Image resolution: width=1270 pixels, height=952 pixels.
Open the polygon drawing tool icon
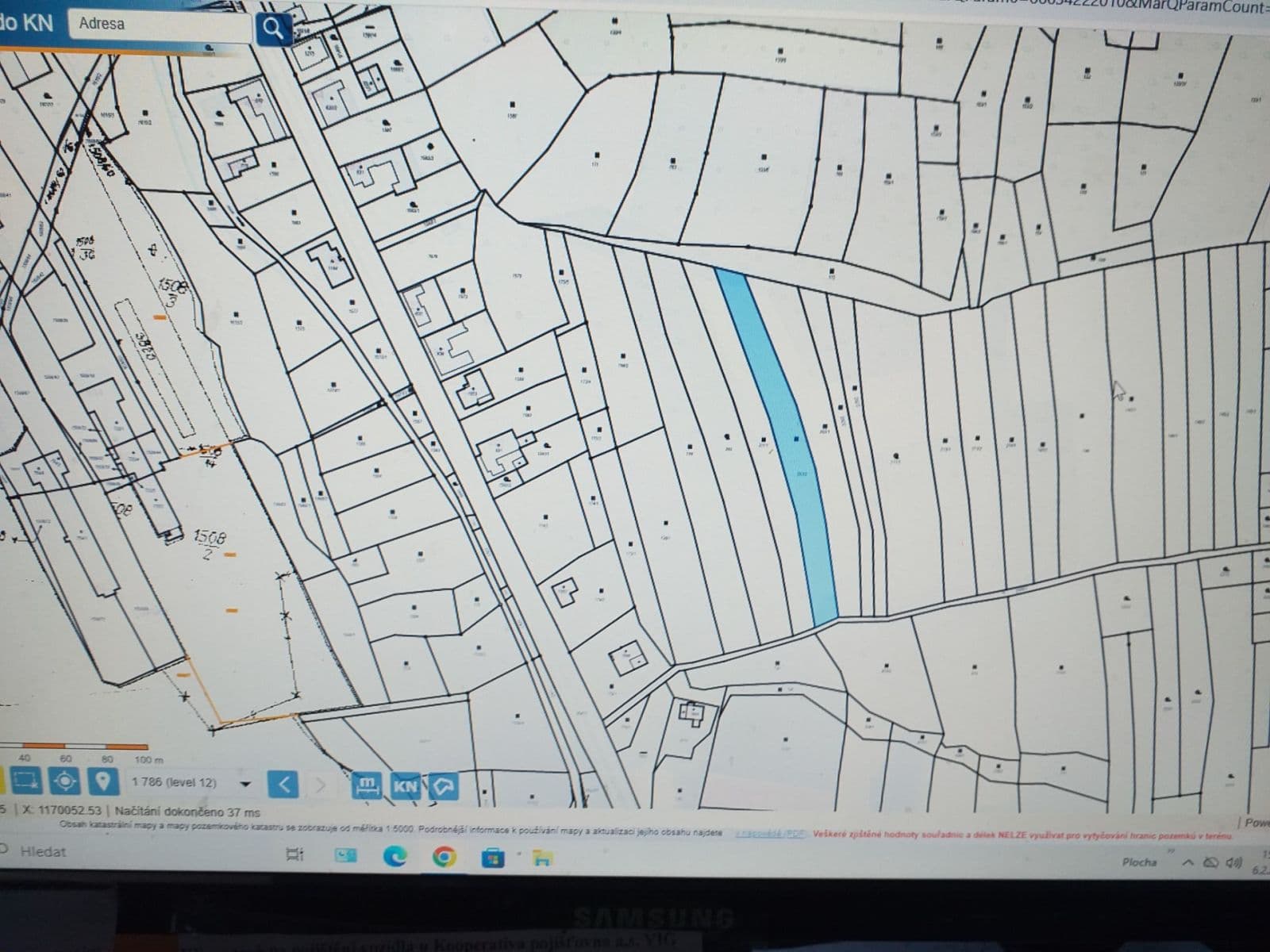444,784
